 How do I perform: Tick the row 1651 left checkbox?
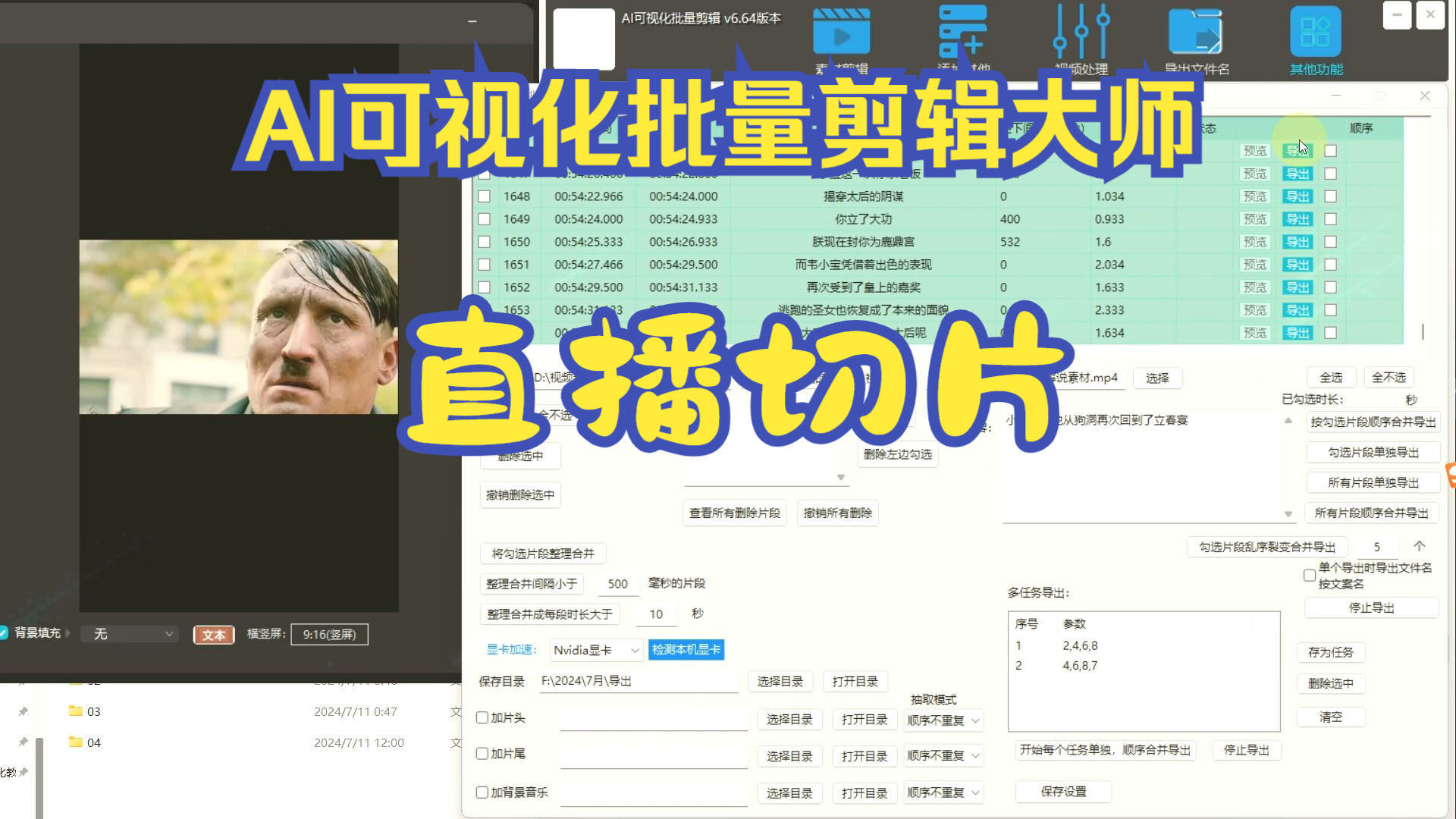tap(484, 265)
